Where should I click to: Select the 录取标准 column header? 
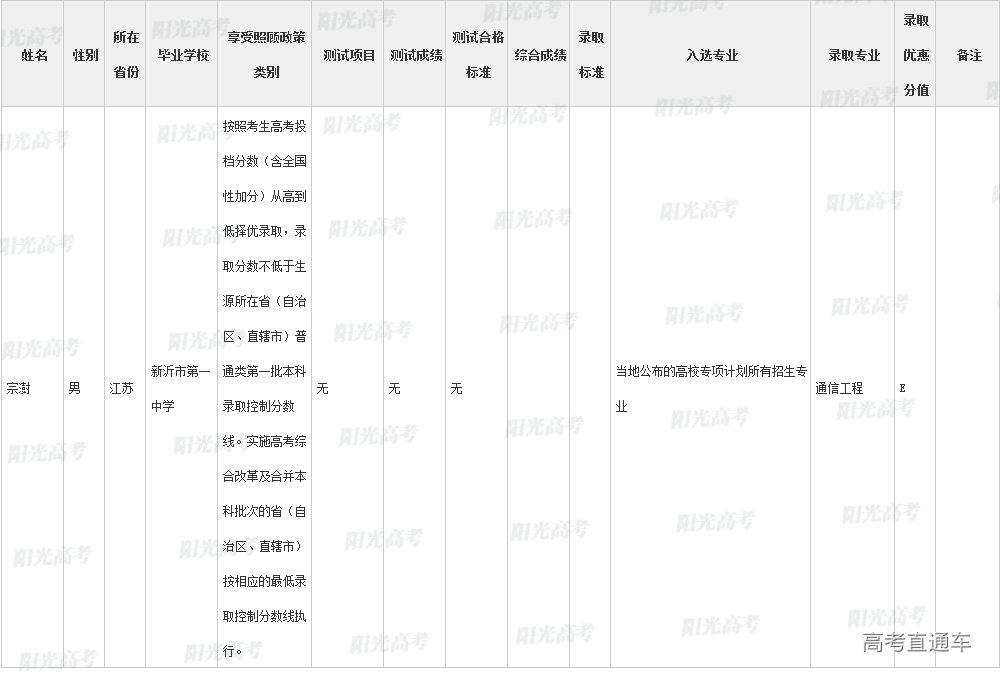[591, 55]
